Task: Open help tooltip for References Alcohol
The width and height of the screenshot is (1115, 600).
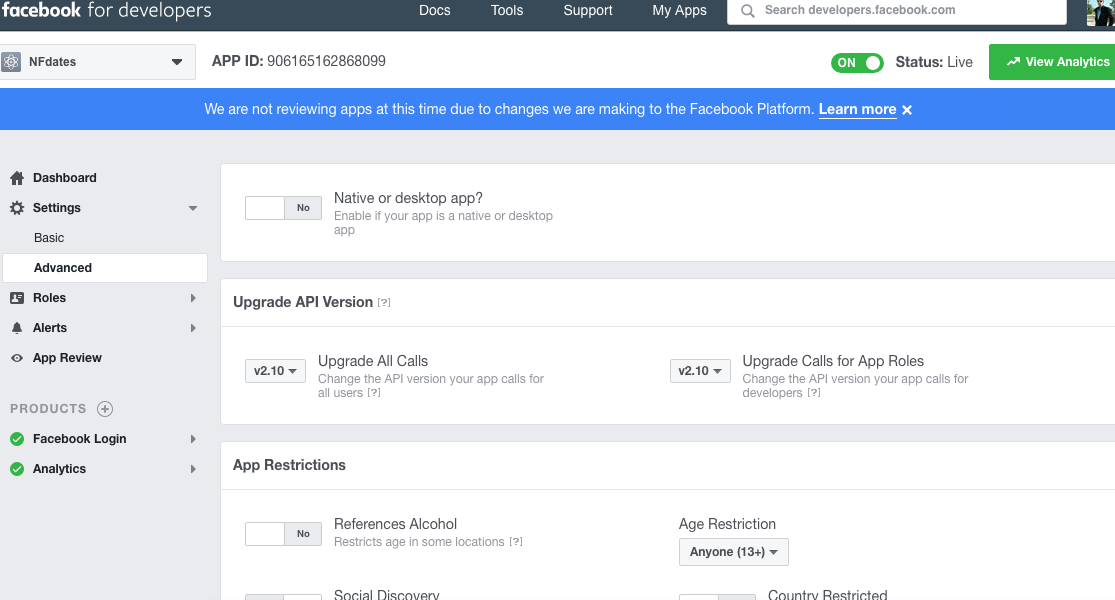Action: 516,542
